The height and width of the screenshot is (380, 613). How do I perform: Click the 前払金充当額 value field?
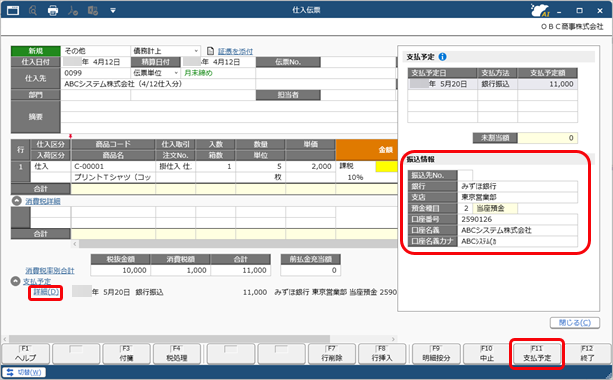click(x=310, y=270)
